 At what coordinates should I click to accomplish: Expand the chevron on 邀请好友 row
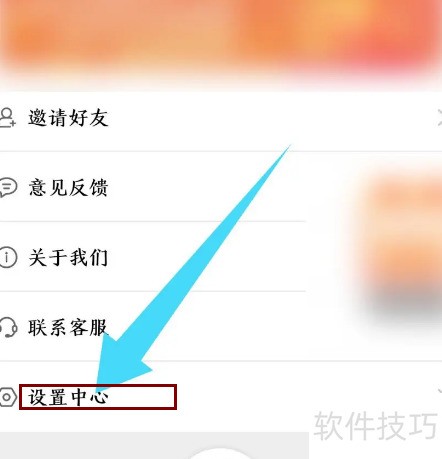(439, 117)
